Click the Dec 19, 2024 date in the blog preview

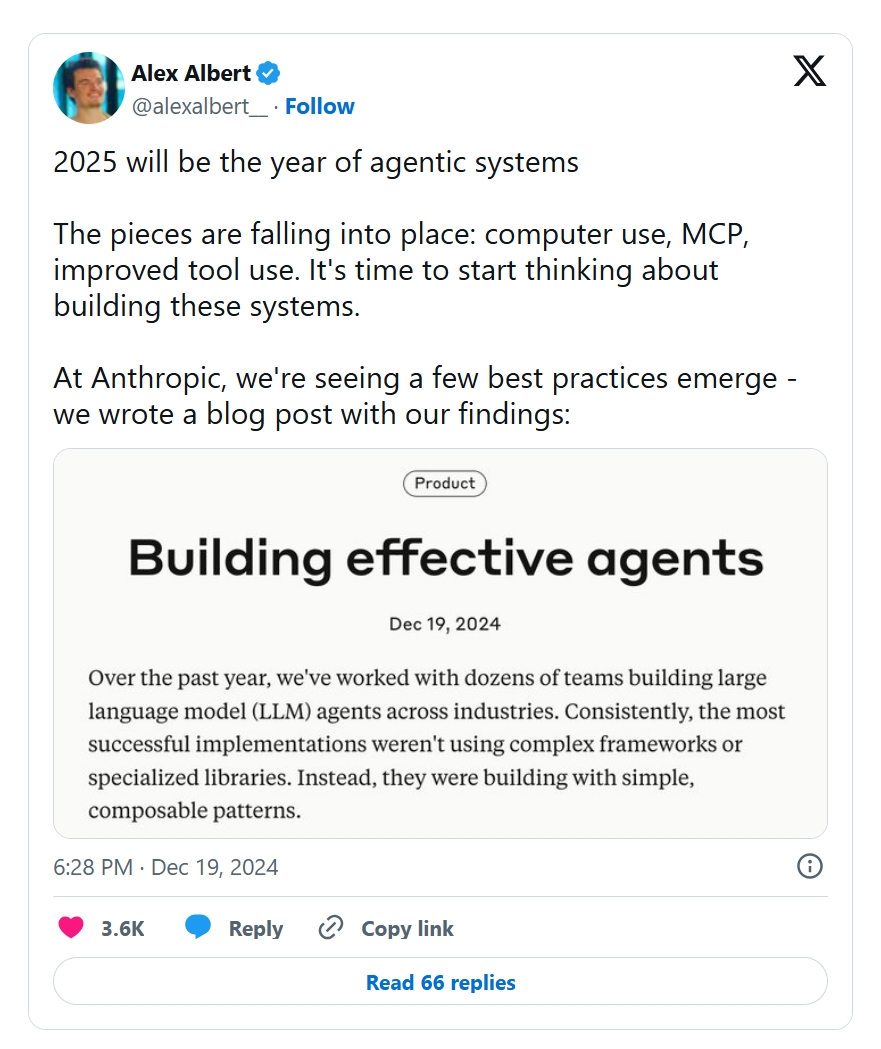tap(445, 624)
